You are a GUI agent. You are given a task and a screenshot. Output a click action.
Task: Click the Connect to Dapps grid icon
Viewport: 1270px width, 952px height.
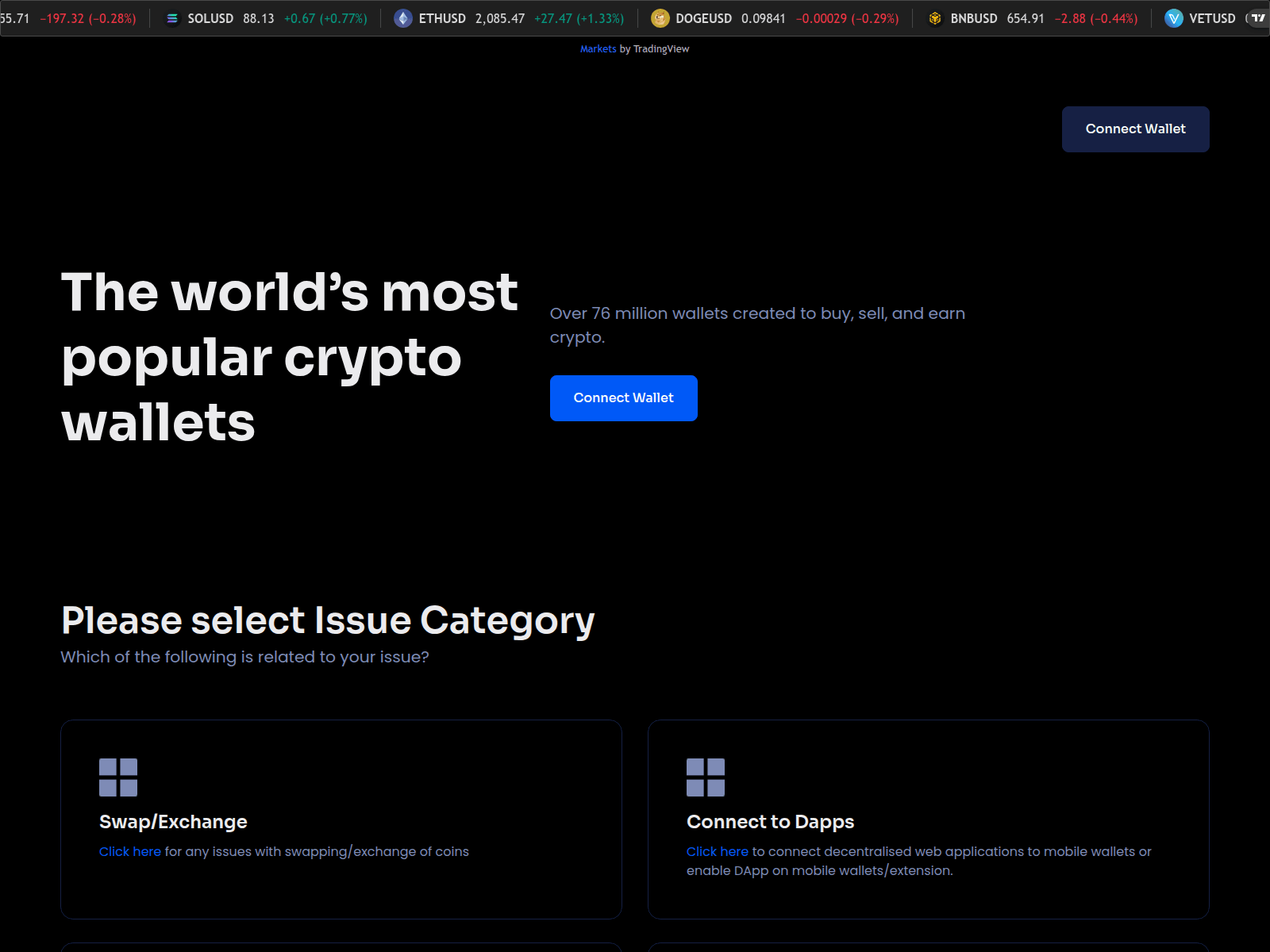pyautogui.click(x=706, y=777)
